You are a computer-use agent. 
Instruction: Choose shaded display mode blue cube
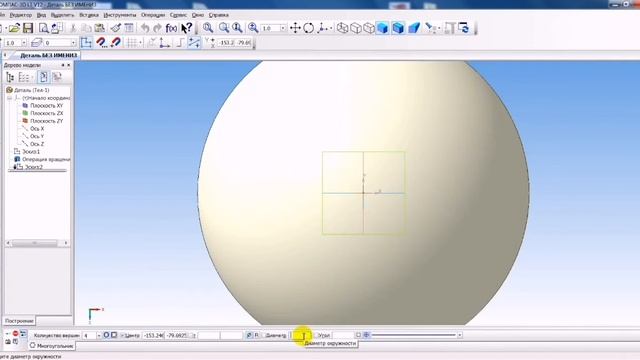(x=382, y=28)
